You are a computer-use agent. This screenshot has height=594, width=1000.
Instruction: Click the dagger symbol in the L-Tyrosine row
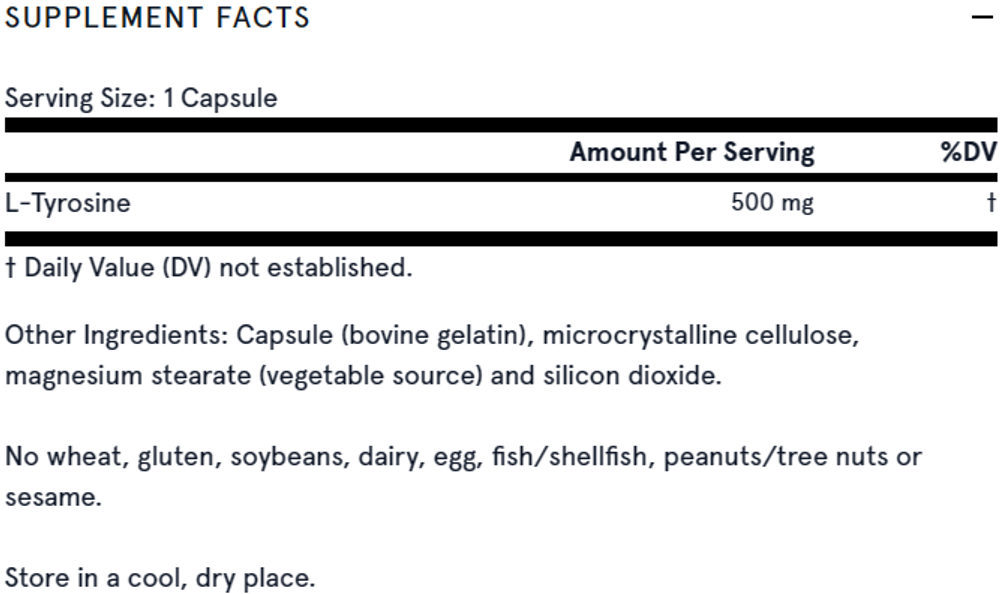(991, 203)
